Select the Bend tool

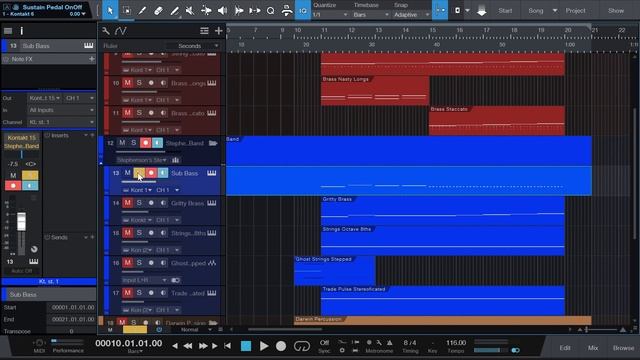(x=206, y=11)
